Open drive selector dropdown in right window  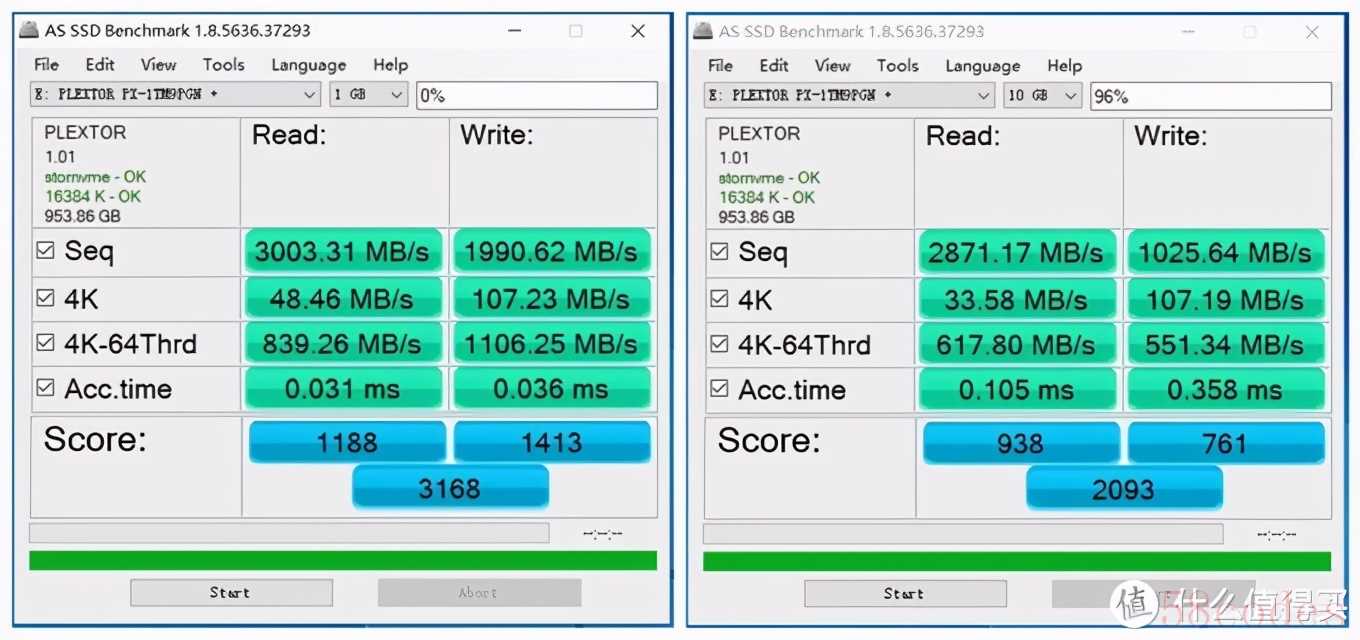point(850,96)
